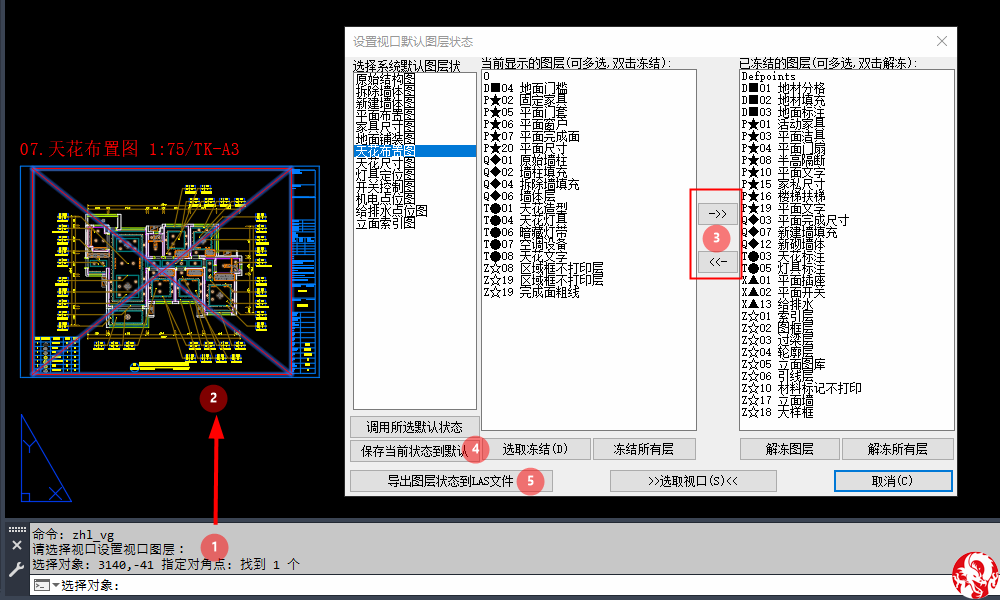
Task: Click 保存当前状态到默认 button
Action: pyautogui.click(x=411, y=450)
